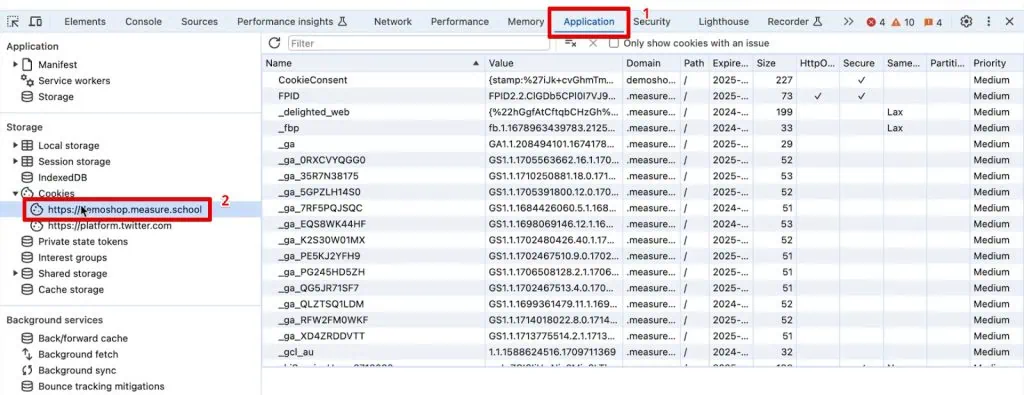Select the demoshop.measure.school cookies entry
The image size is (1024, 395).
tap(124, 210)
